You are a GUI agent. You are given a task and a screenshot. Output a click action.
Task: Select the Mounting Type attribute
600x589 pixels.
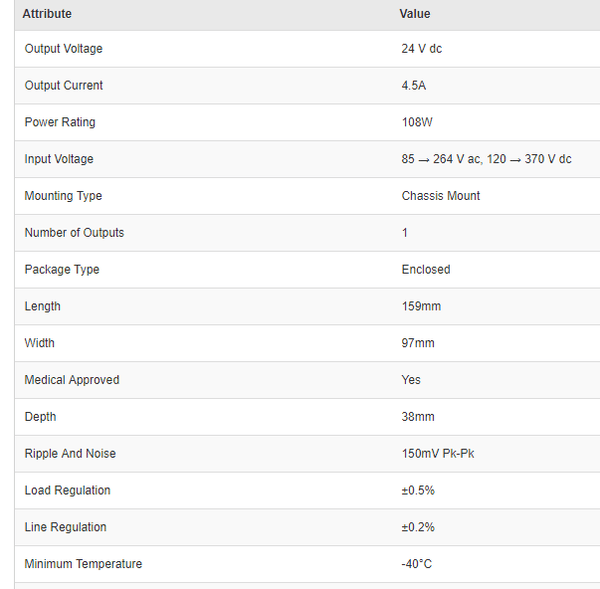click(x=63, y=196)
